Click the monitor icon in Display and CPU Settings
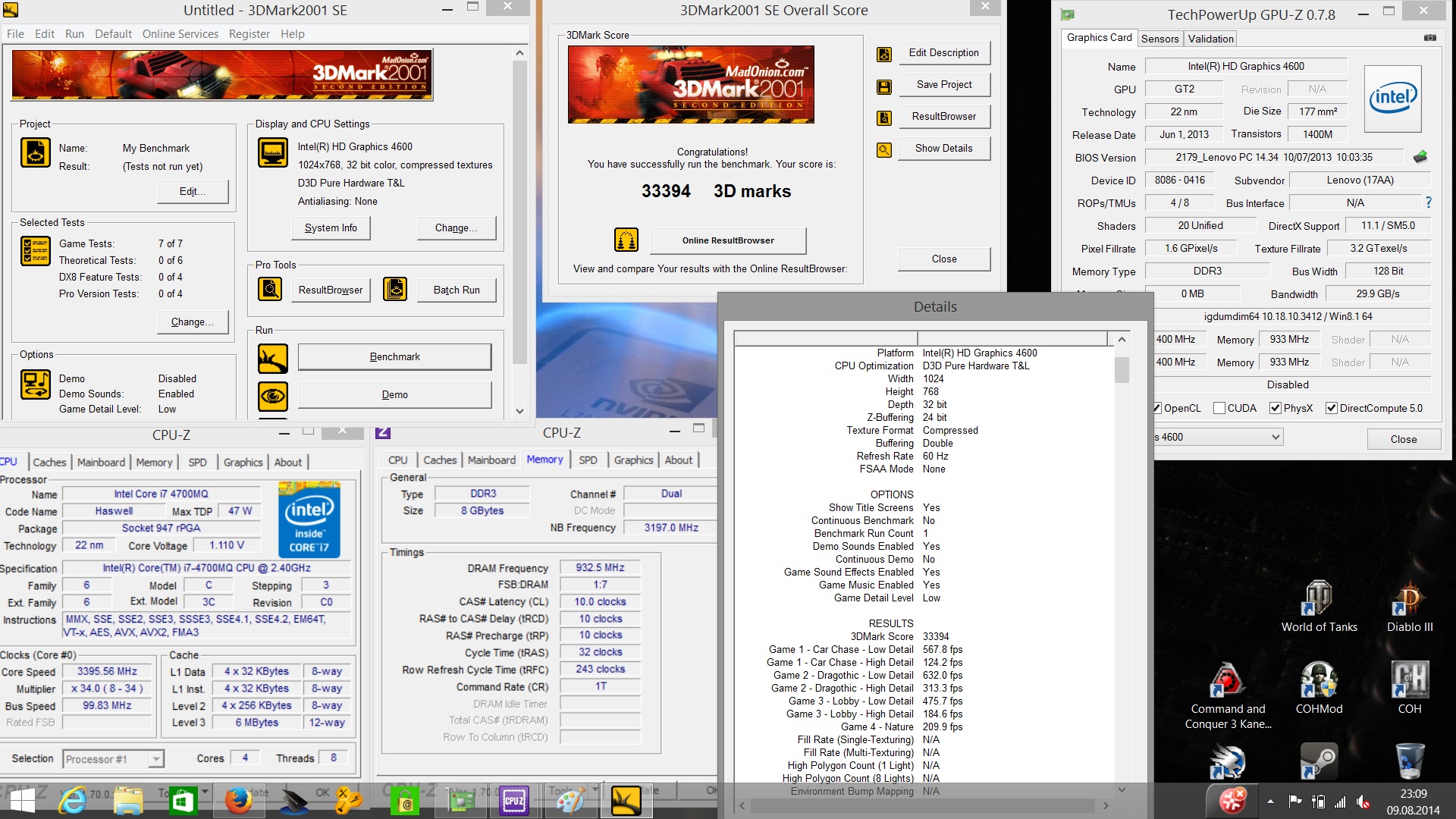Viewport: 1456px width, 819px height. 272,152
